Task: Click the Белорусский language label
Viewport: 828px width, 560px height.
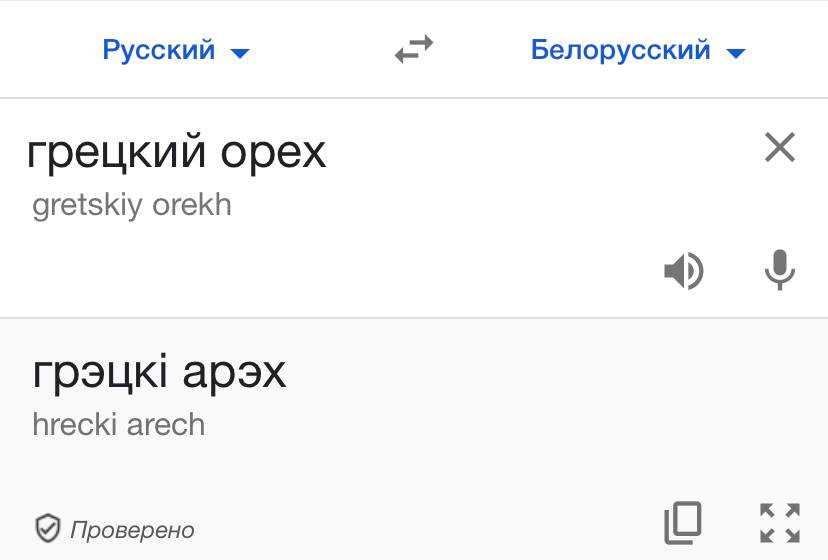Action: pos(620,50)
